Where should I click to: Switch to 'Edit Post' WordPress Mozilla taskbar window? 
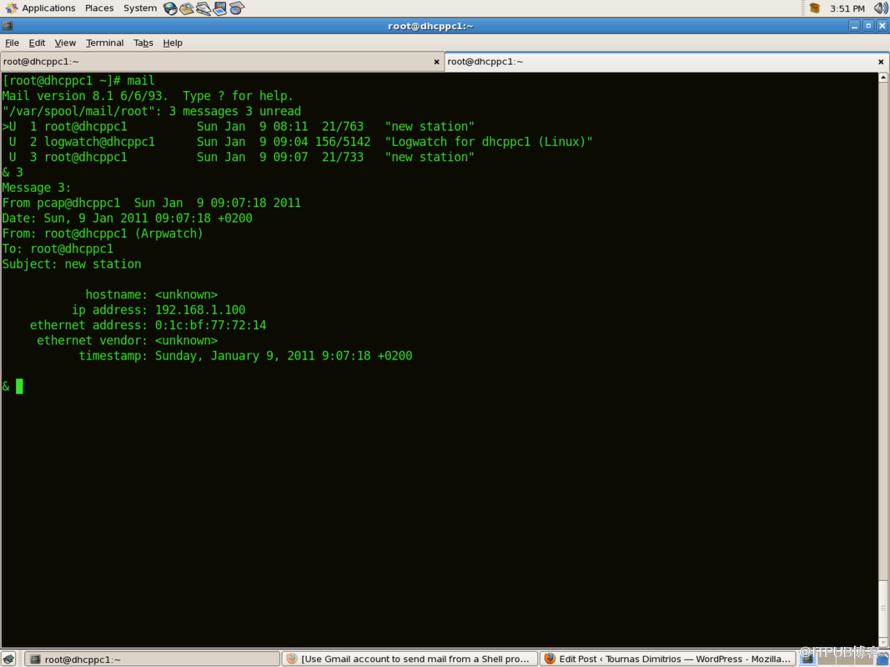click(668, 658)
